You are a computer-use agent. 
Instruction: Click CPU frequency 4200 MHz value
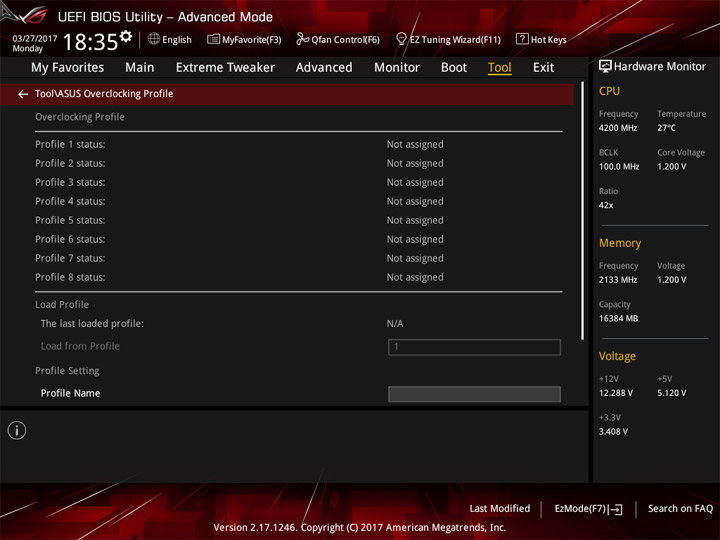click(618, 128)
